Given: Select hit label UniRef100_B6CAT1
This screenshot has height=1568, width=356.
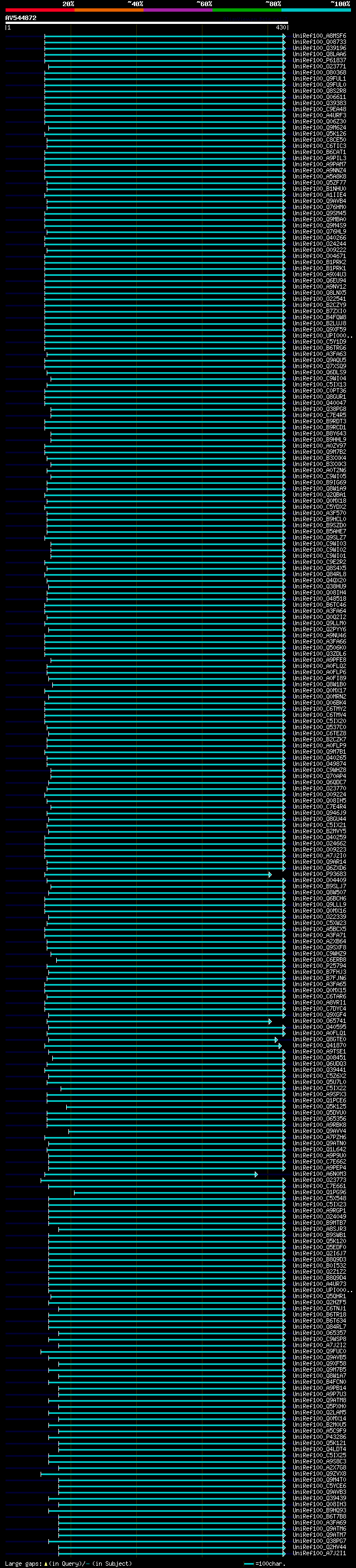Looking at the screenshot, I should point(319,152).
